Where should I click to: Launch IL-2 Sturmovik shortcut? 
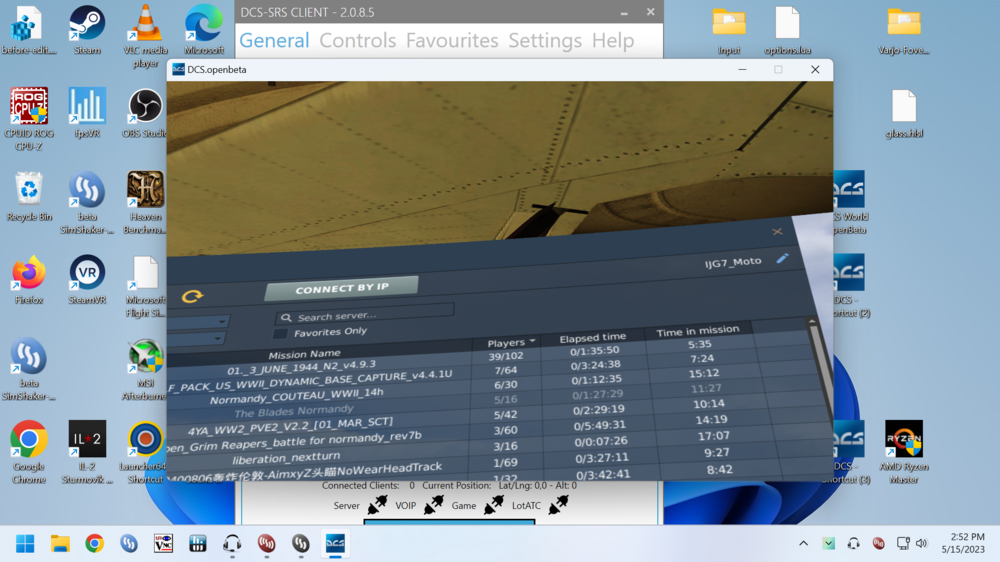pos(87,452)
